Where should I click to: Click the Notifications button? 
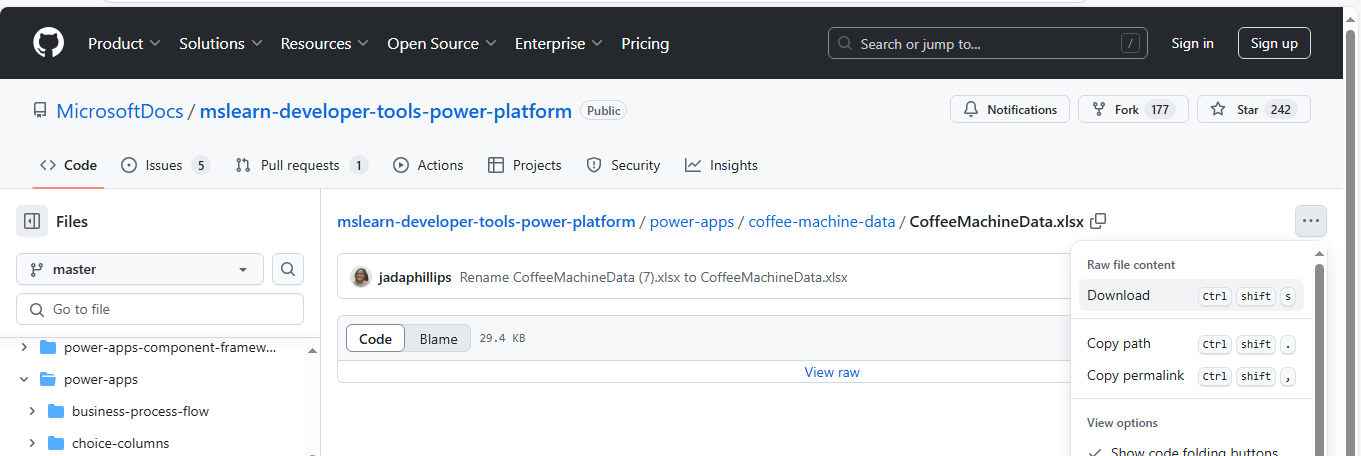[1009, 110]
